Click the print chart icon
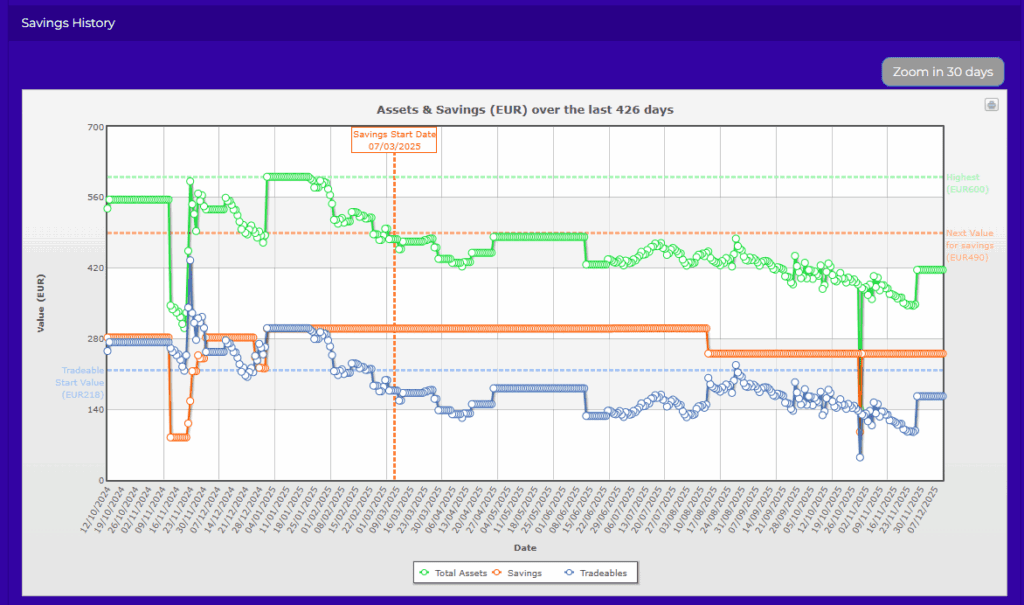The height and width of the screenshot is (605, 1024). point(991,105)
